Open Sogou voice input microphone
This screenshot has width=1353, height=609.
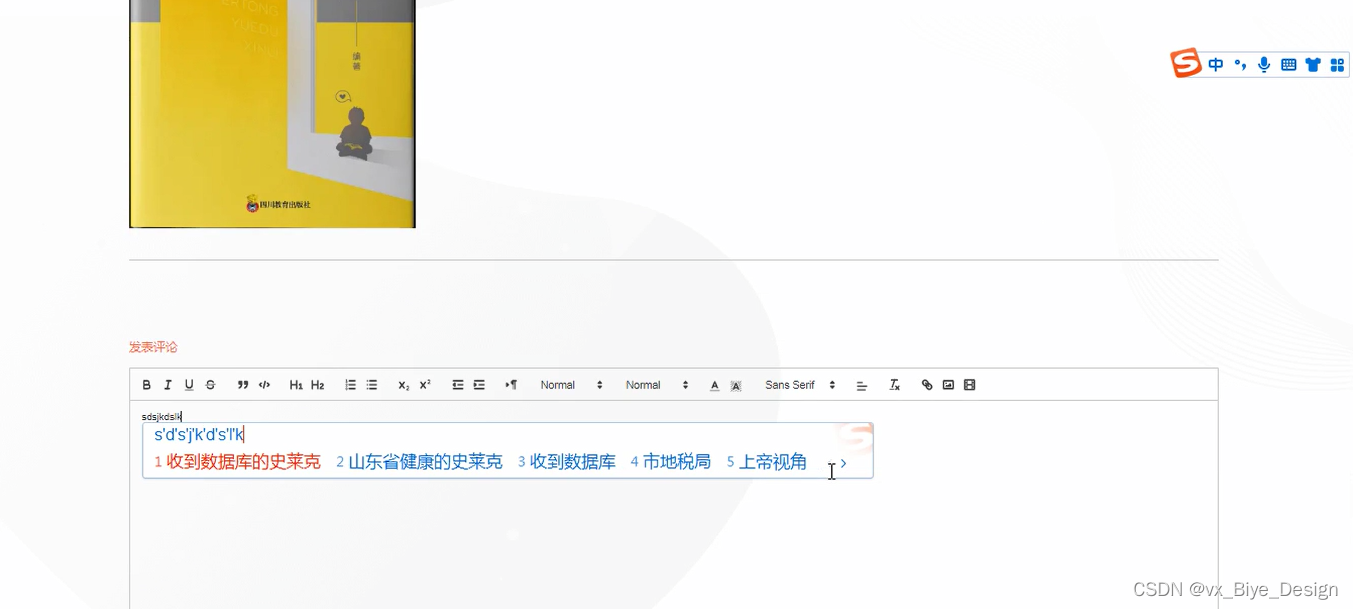[x=1264, y=65]
